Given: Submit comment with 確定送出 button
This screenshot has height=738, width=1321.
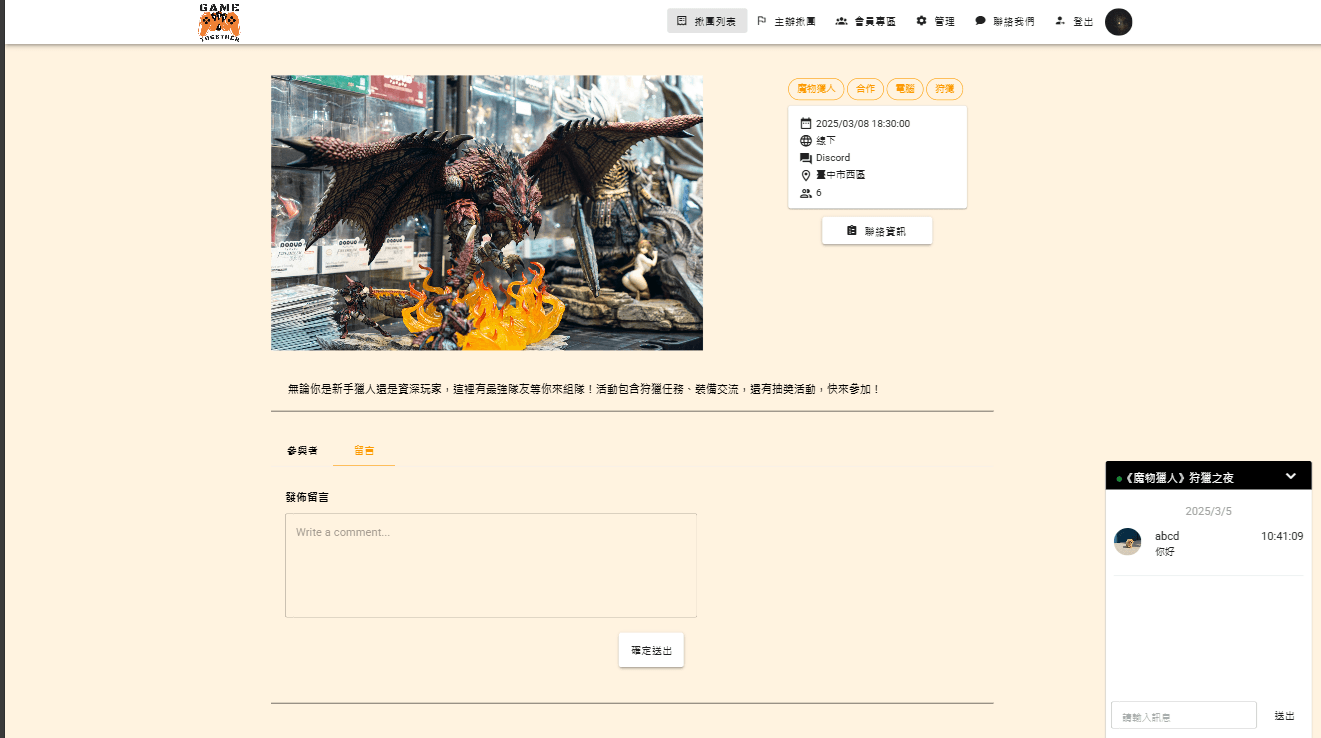Looking at the screenshot, I should tap(651, 650).
